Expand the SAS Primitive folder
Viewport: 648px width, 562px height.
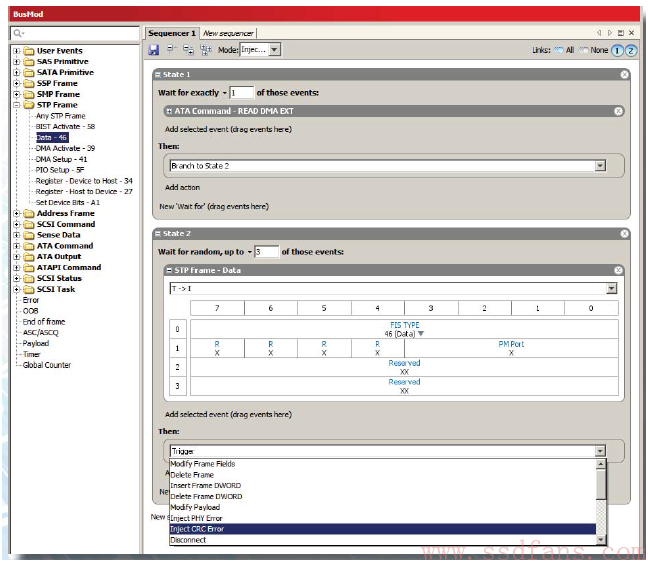[x=17, y=62]
